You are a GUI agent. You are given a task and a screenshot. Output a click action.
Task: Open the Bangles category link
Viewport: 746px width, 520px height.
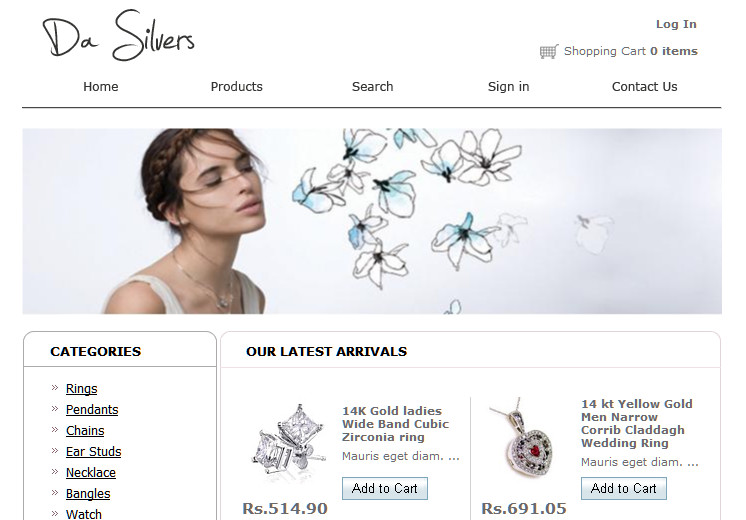click(88, 493)
